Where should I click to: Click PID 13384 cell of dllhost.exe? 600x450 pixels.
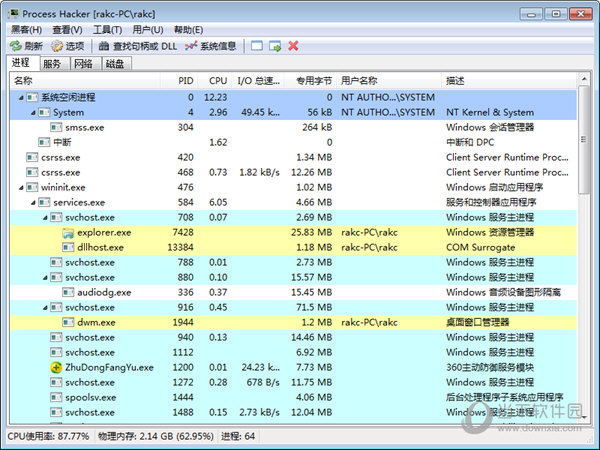[180, 248]
